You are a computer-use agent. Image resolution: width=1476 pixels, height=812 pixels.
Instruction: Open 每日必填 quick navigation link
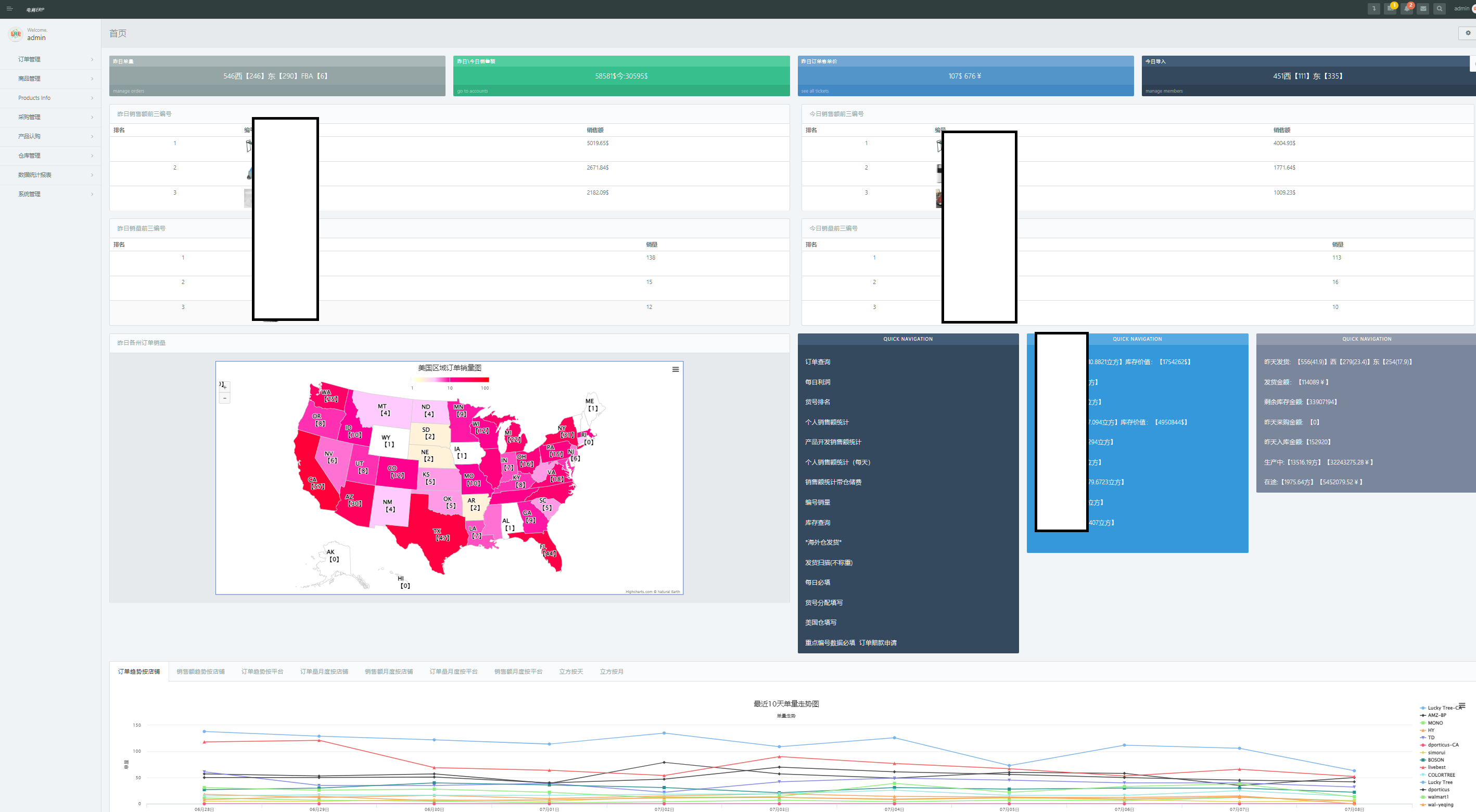[818, 583]
